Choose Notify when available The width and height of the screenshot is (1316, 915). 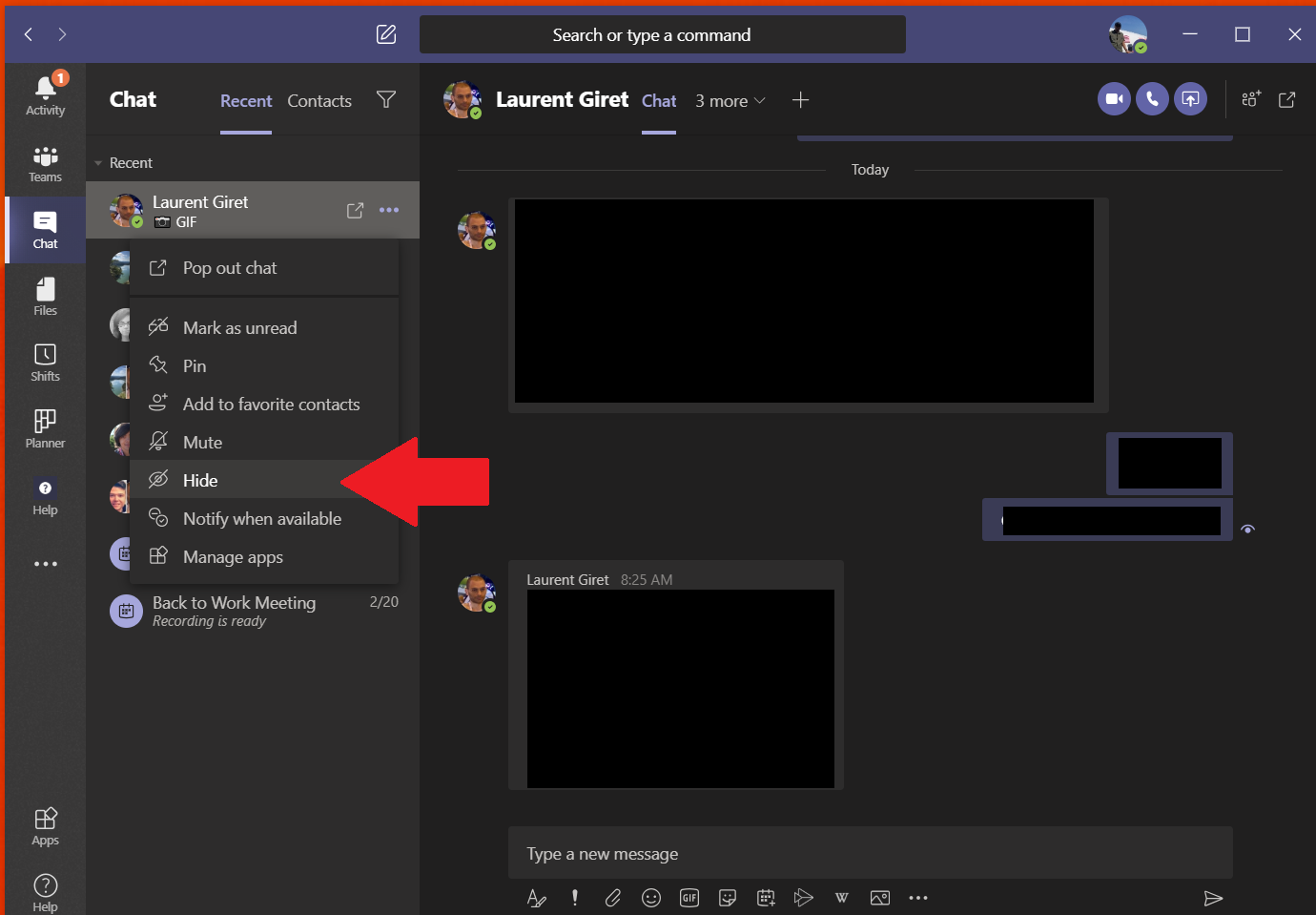point(264,518)
